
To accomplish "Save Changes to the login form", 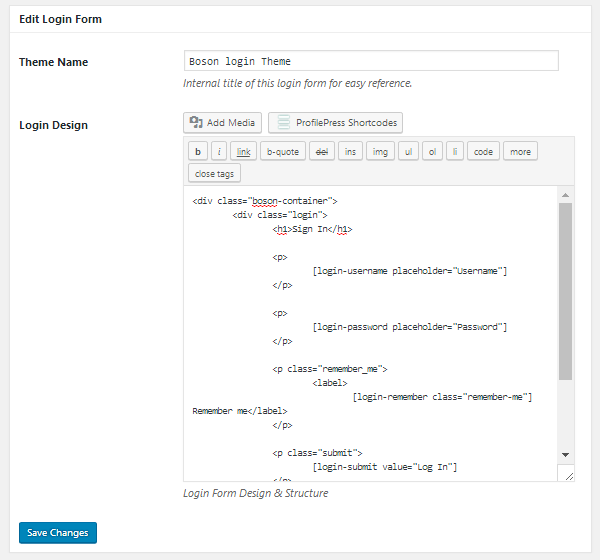I will pyautogui.click(x=58, y=532).
